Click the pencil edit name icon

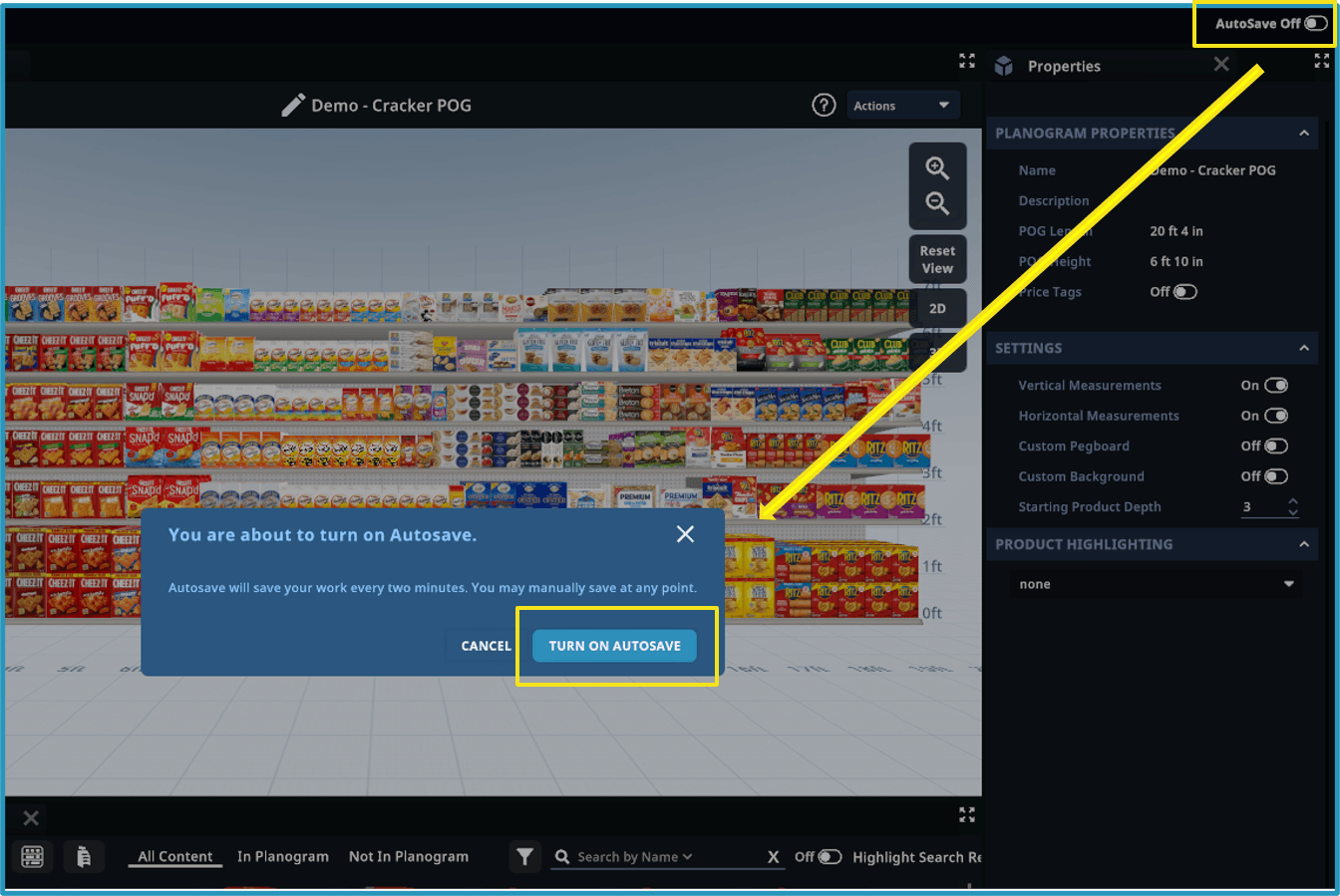click(293, 106)
